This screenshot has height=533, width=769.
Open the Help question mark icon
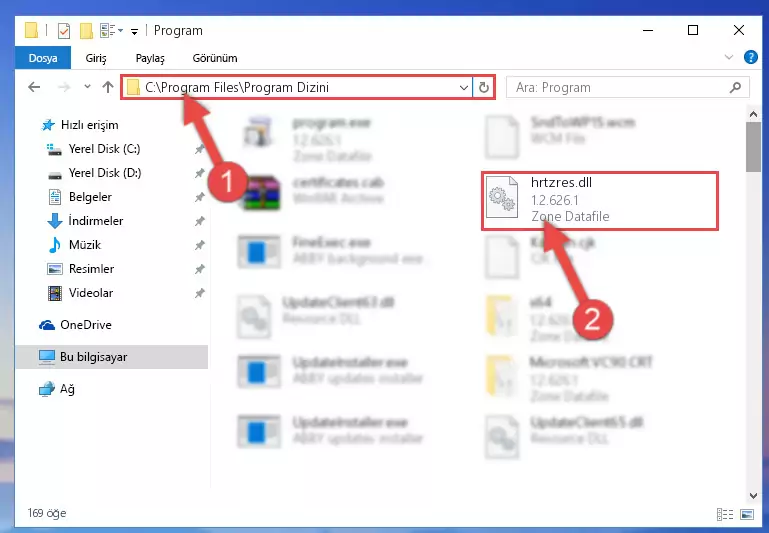750,57
